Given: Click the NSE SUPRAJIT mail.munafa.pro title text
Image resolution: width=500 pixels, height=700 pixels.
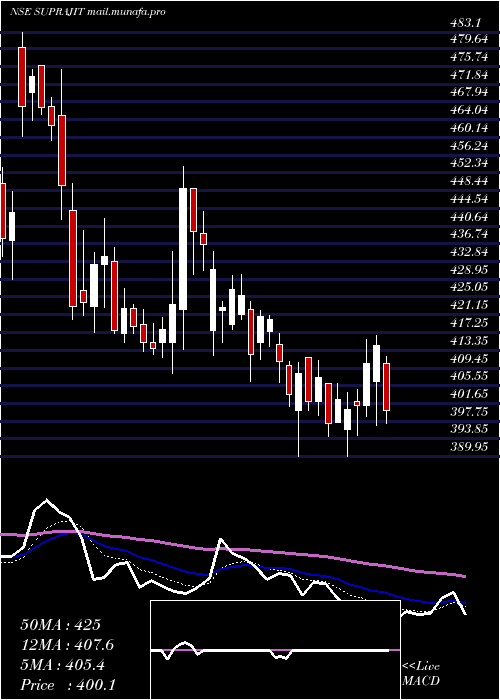Looking at the screenshot, I should coord(88,12).
